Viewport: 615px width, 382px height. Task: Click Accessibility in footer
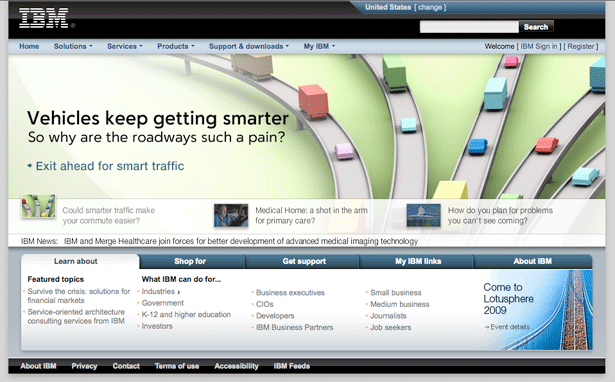237,366
